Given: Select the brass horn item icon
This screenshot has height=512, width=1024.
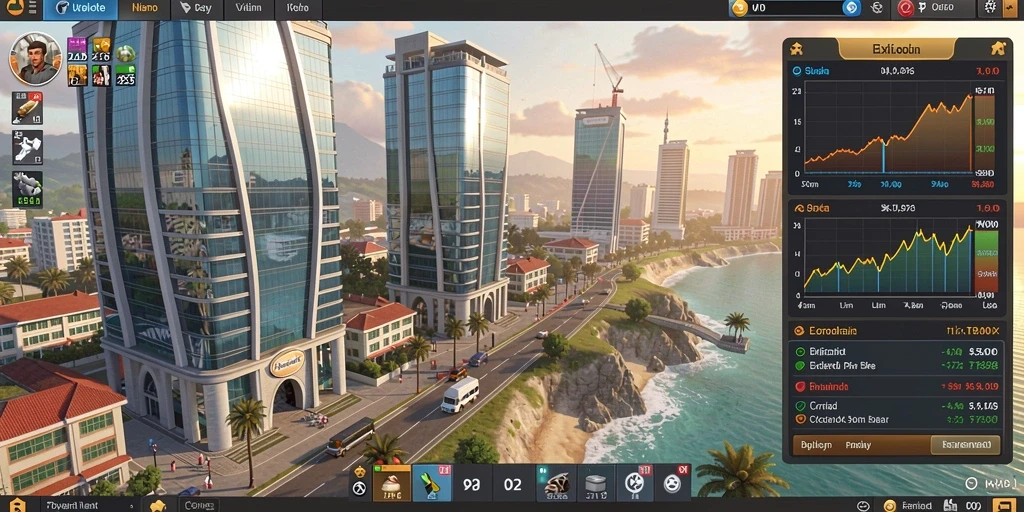Looking at the screenshot, I should (27, 109).
